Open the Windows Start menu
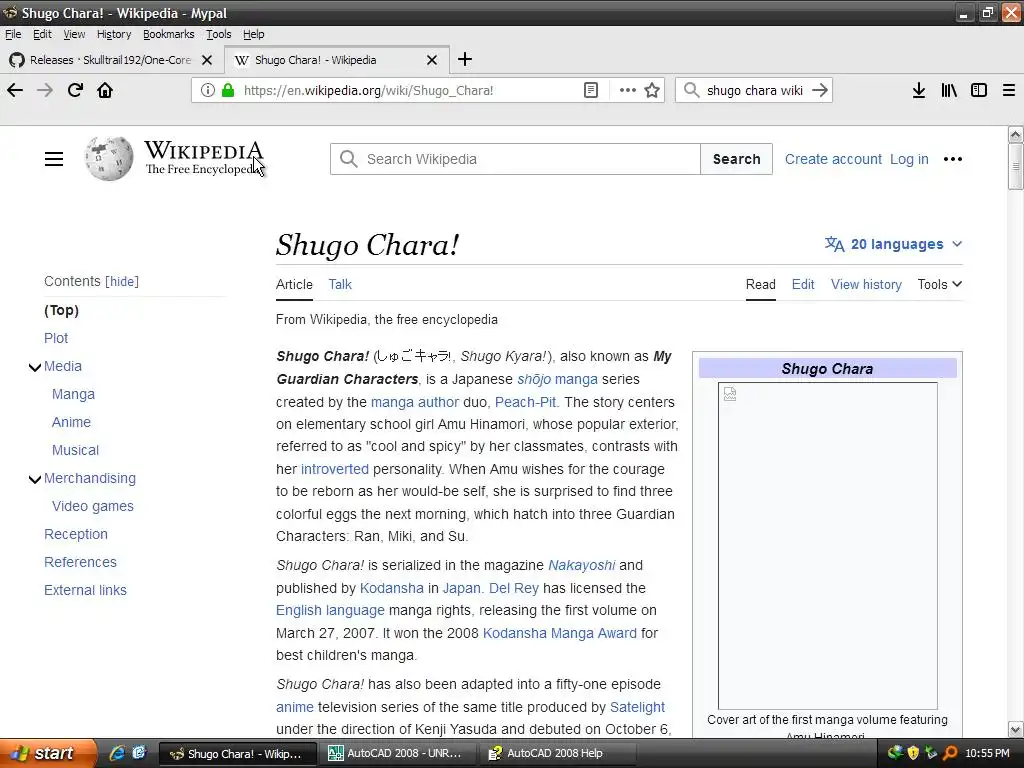Viewport: 1024px width, 768px height. [x=47, y=753]
